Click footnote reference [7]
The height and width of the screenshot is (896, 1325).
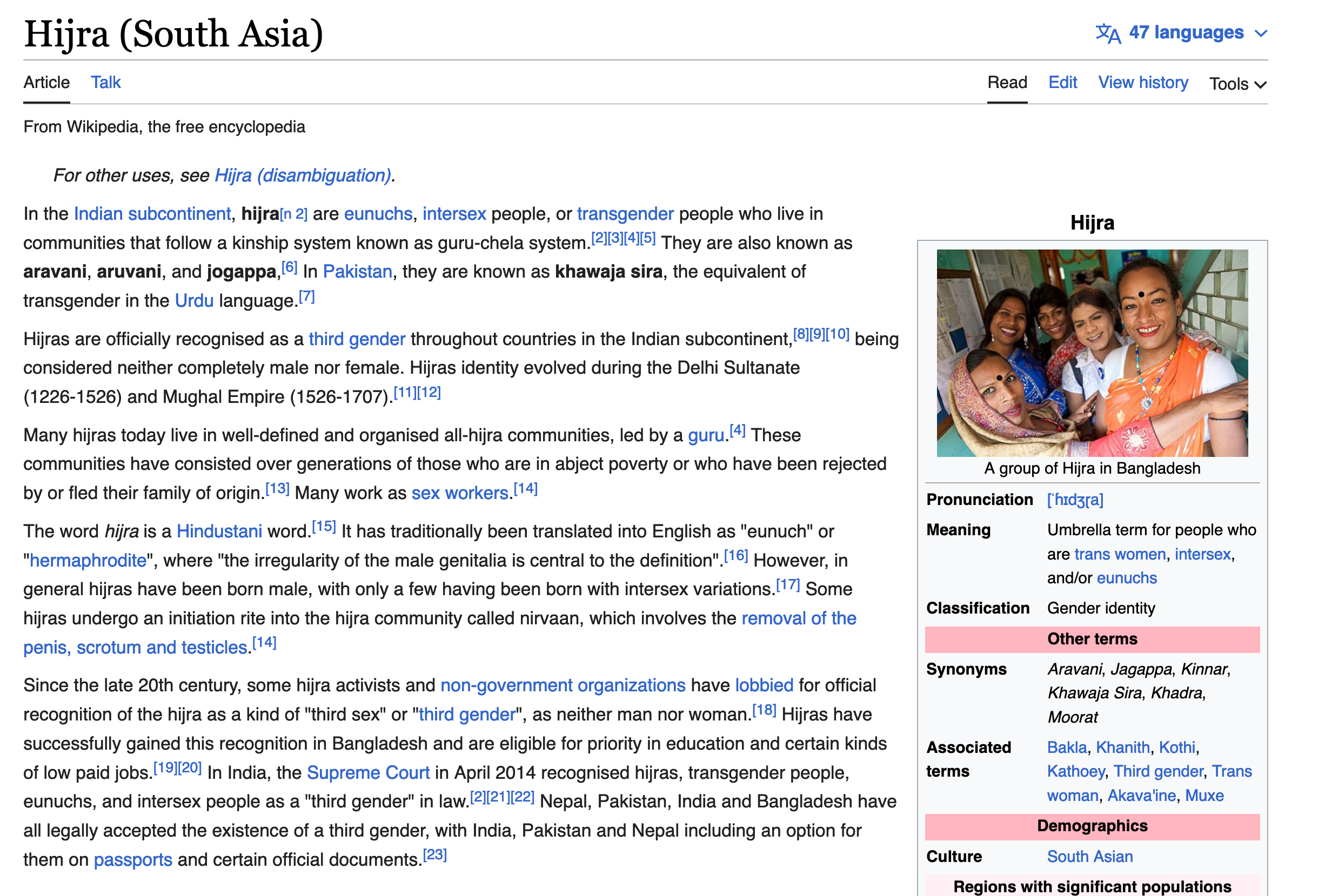coord(307,297)
